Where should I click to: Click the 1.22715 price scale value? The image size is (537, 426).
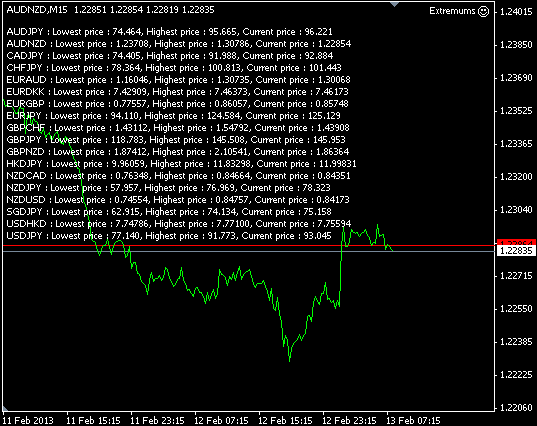(x=516, y=276)
